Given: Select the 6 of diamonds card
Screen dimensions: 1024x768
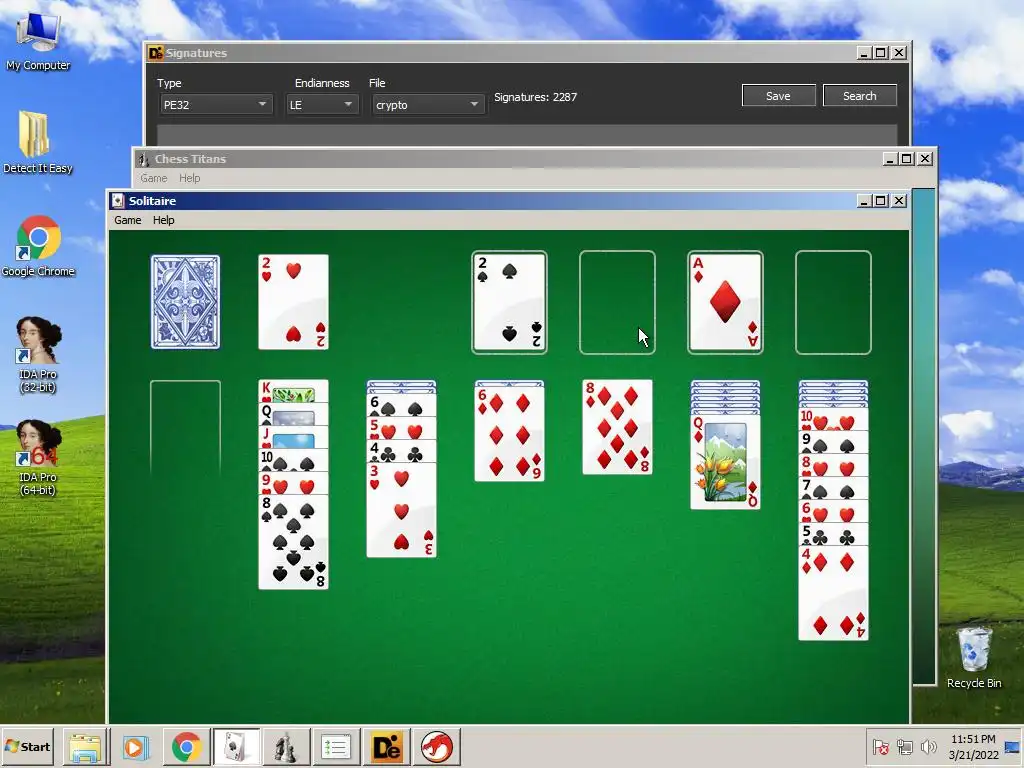Looking at the screenshot, I should (x=509, y=434).
